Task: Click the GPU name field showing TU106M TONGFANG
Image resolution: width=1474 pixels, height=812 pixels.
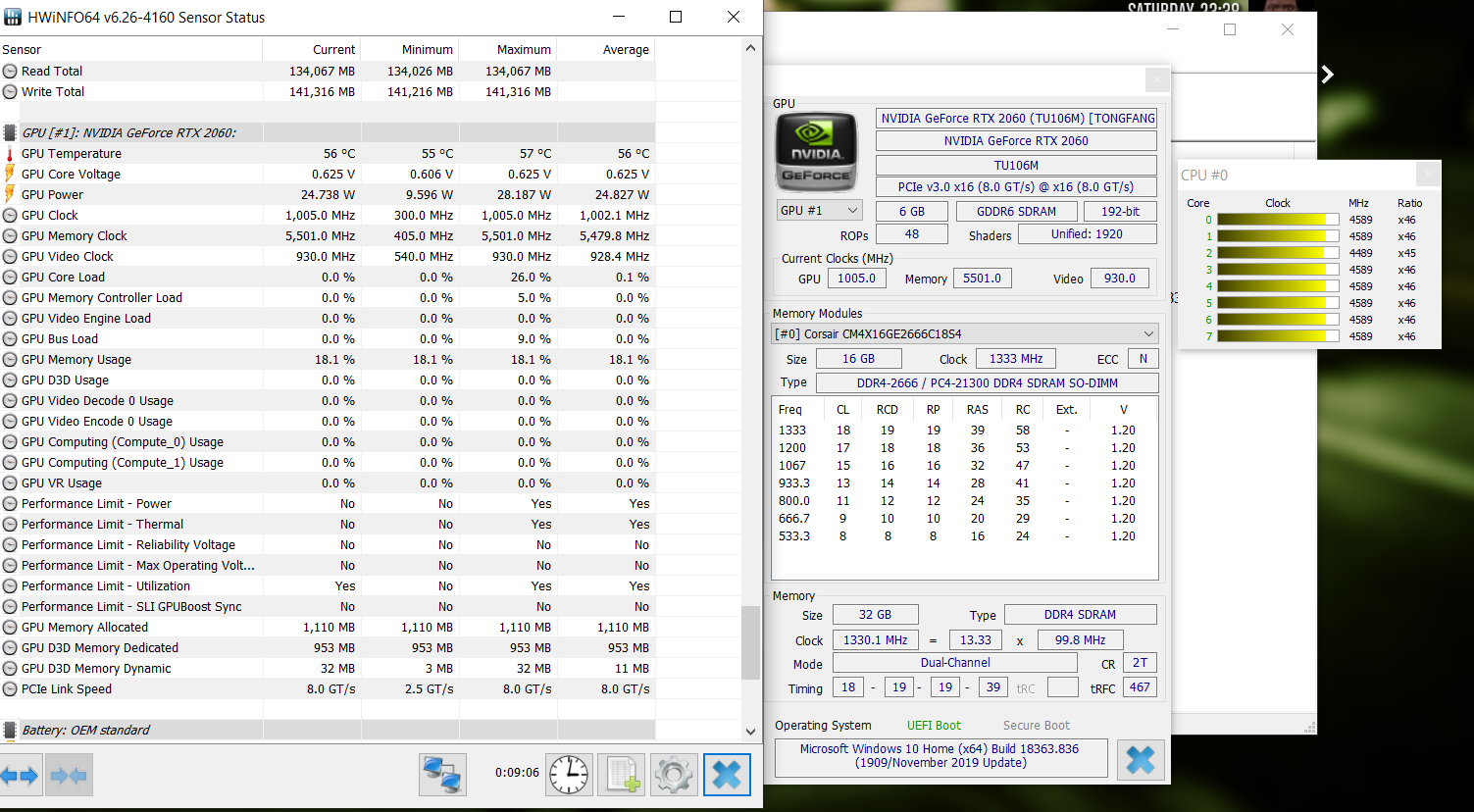Action: 1016,119
